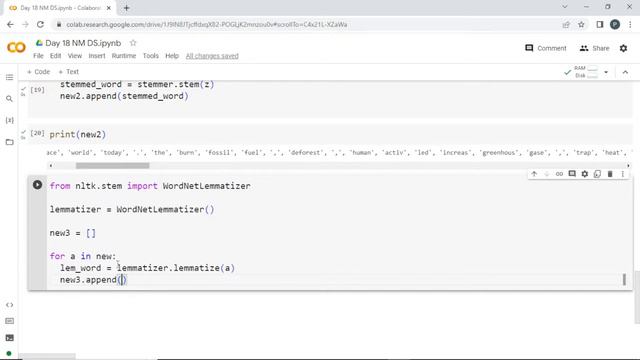The width and height of the screenshot is (640, 360).
Task: Open the Edit menu
Action: 56,56
